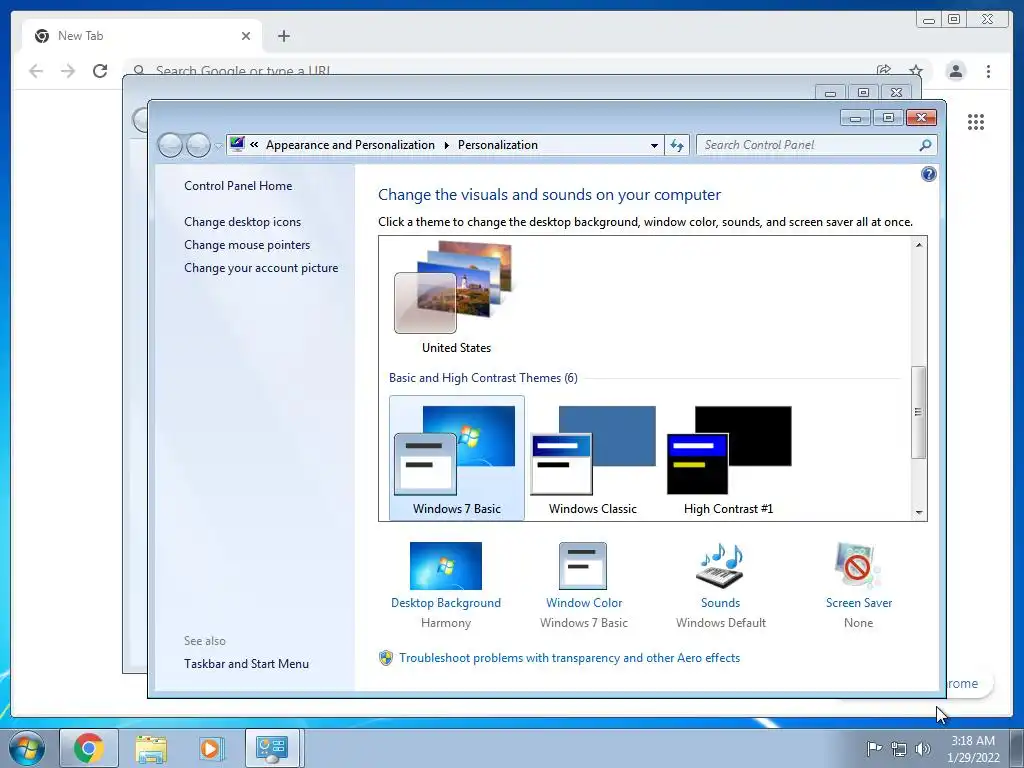Apply the High Contrast #1 theme

[728, 458]
